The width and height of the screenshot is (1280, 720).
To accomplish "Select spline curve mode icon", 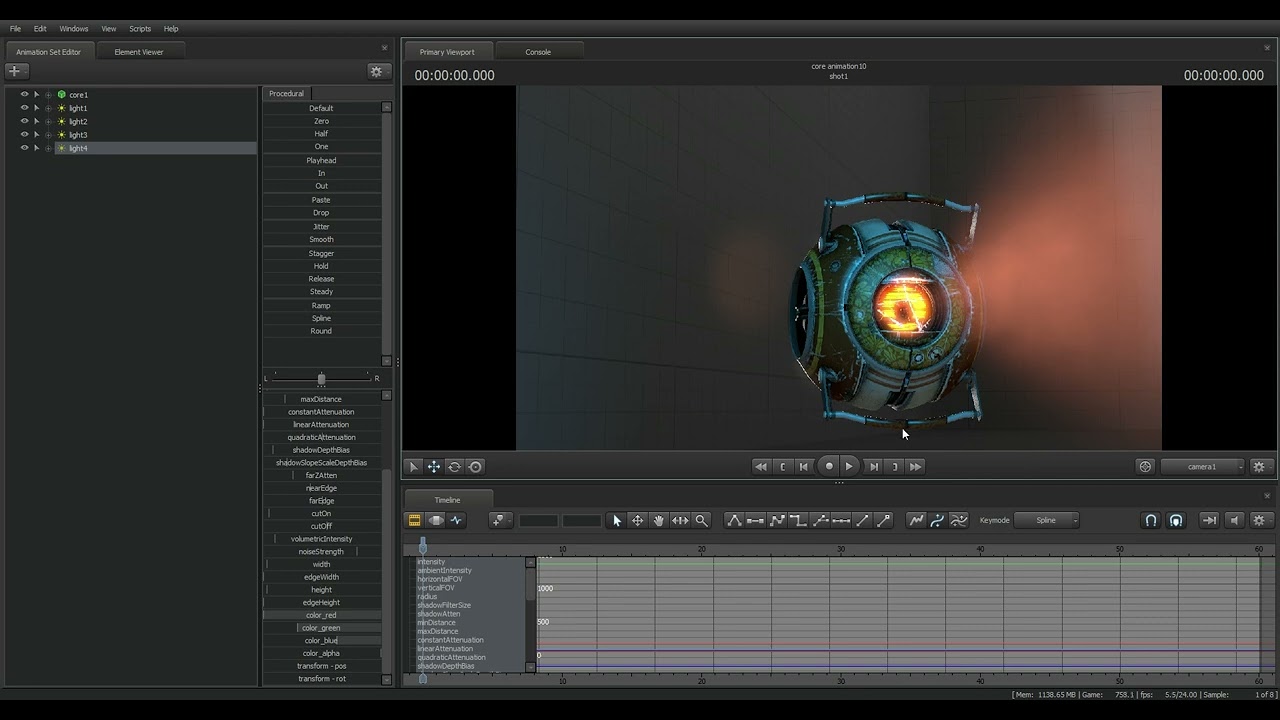I will pyautogui.click(x=937, y=520).
